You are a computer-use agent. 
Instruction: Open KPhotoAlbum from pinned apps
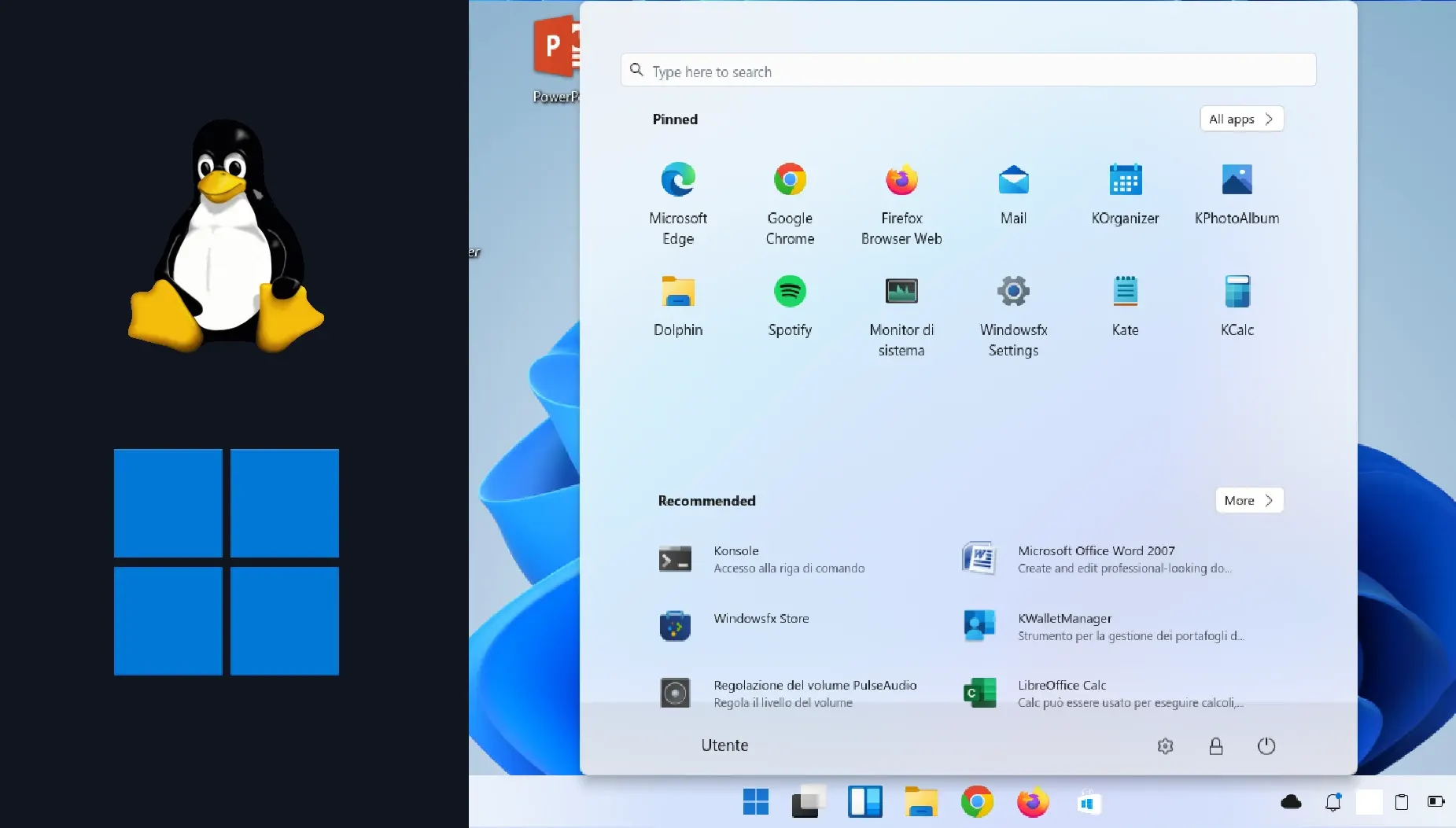[x=1237, y=181]
